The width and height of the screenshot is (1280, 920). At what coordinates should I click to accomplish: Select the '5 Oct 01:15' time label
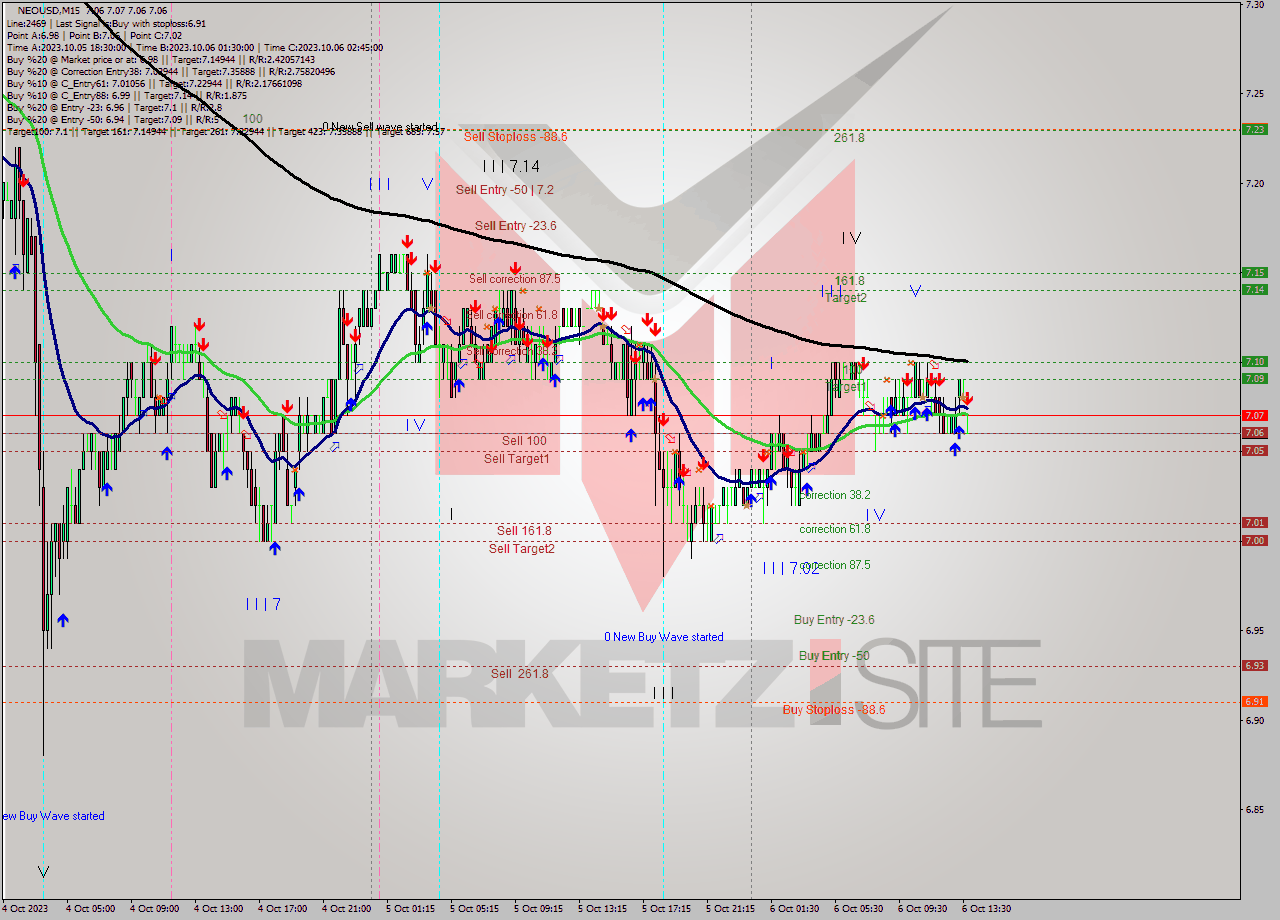tap(410, 910)
